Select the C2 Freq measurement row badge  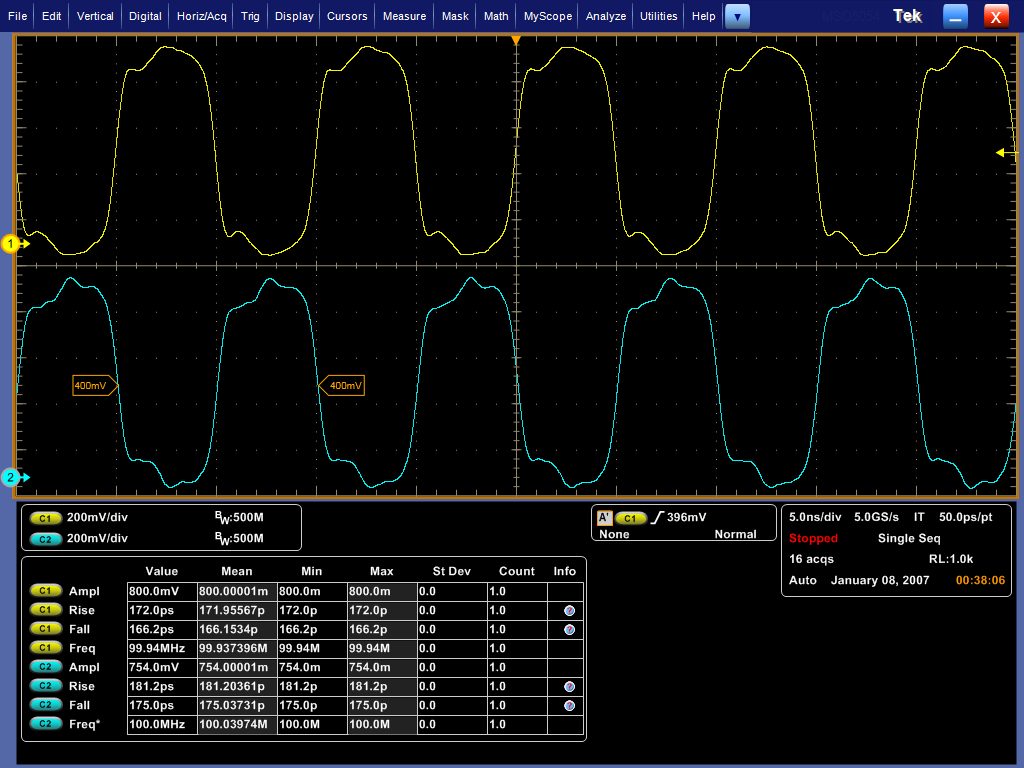[x=46, y=724]
